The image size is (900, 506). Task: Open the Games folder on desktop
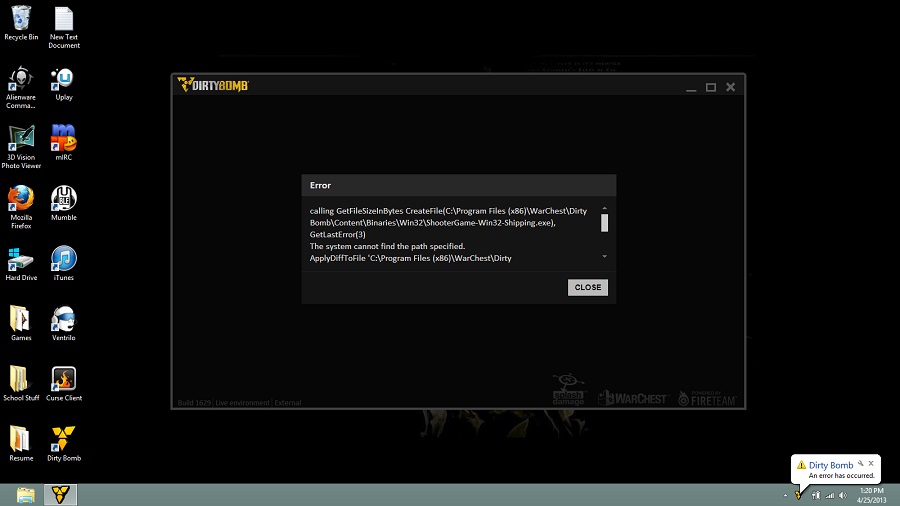pyautogui.click(x=21, y=319)
